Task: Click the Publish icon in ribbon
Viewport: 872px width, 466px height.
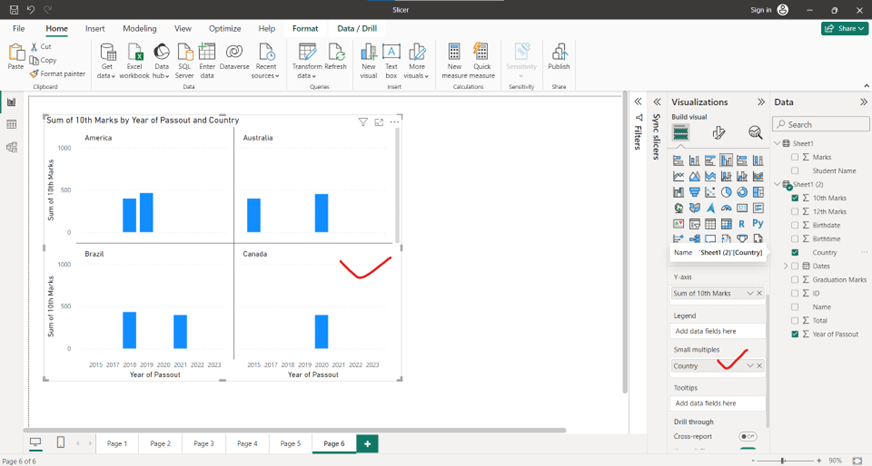Action: (558, 56)
